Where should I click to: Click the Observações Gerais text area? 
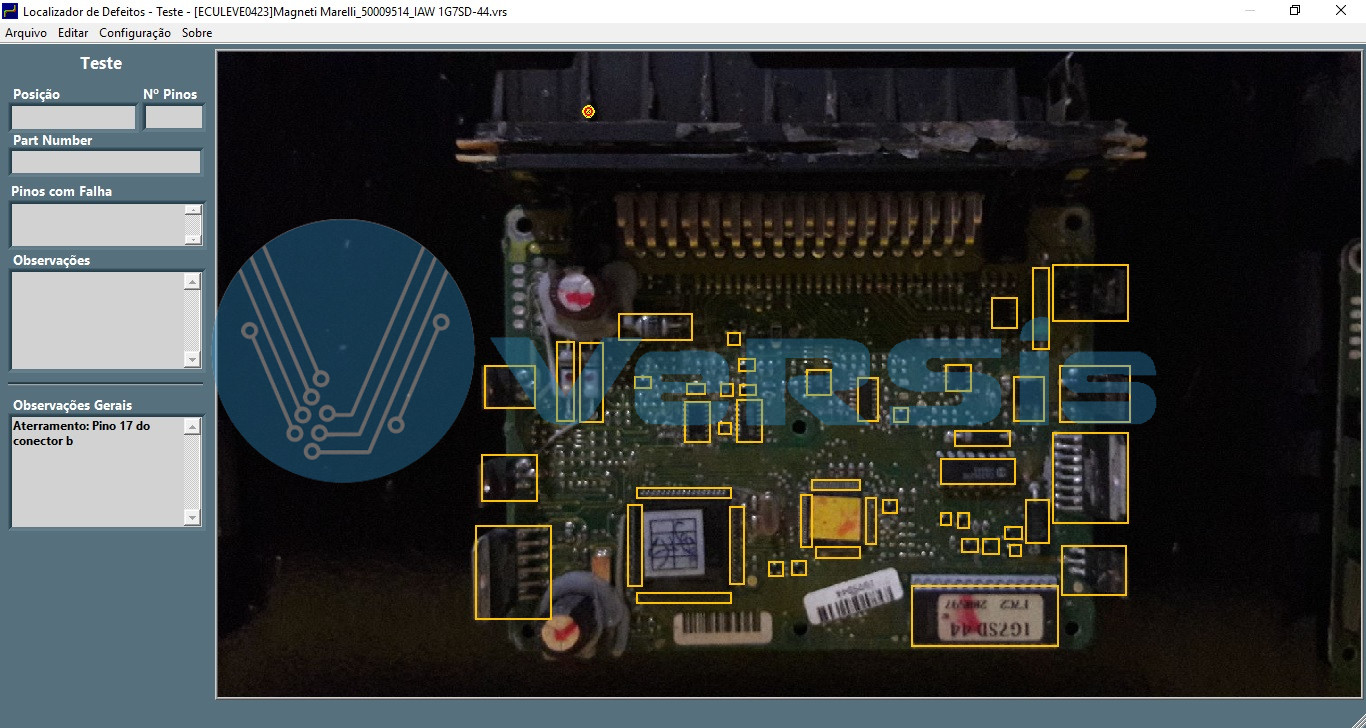click(97, 471)
